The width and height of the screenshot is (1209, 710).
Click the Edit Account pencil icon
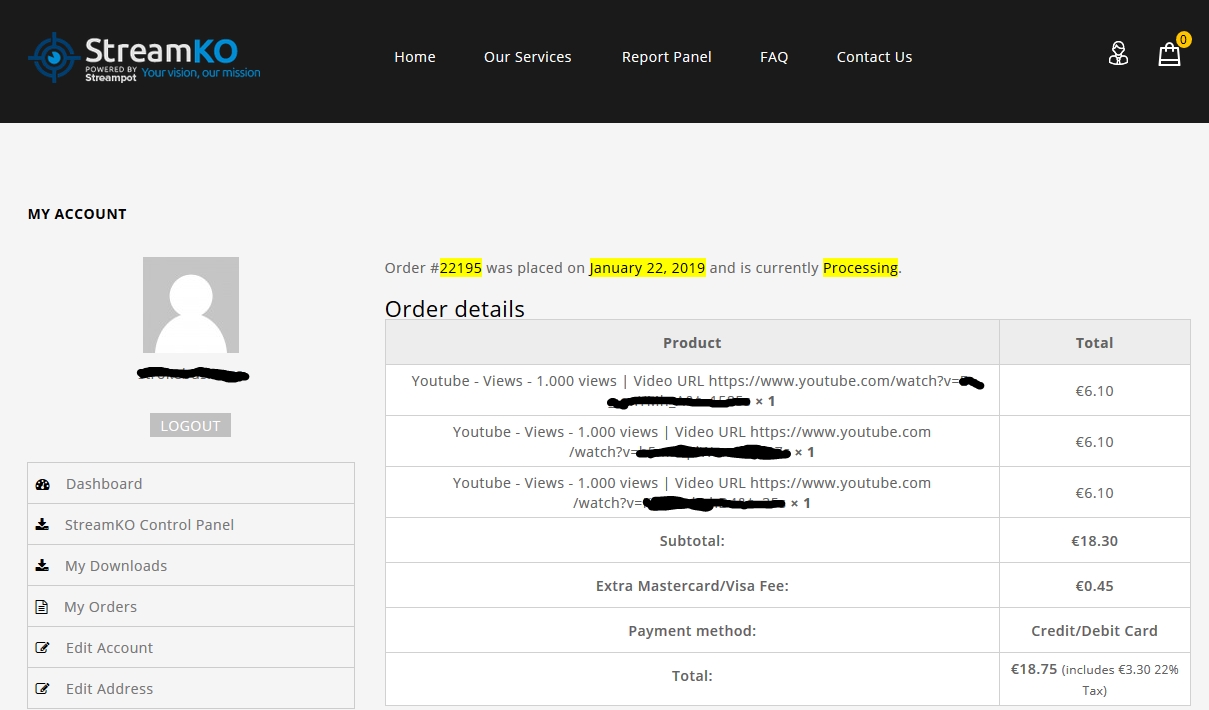pos(42,648)
